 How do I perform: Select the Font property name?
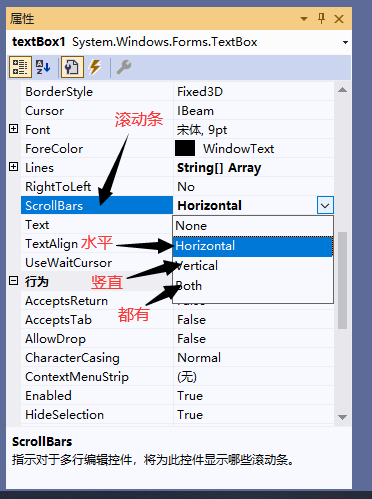[38, 130]
